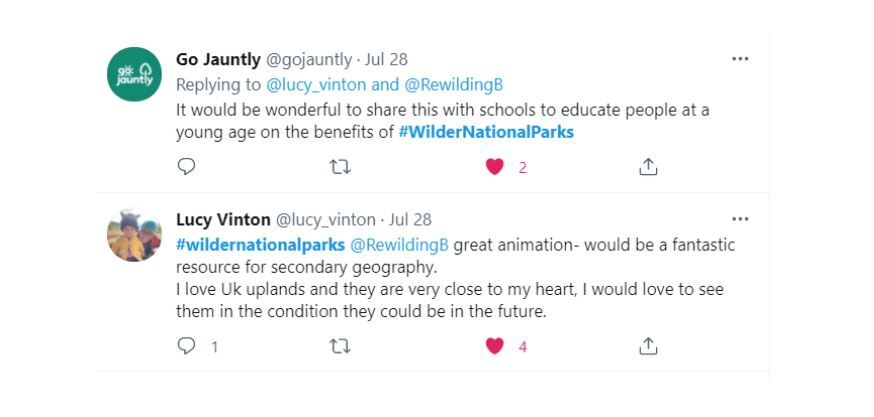Open more options on Go Jauntly's tweet
The image size is (874, 417).
740,59
